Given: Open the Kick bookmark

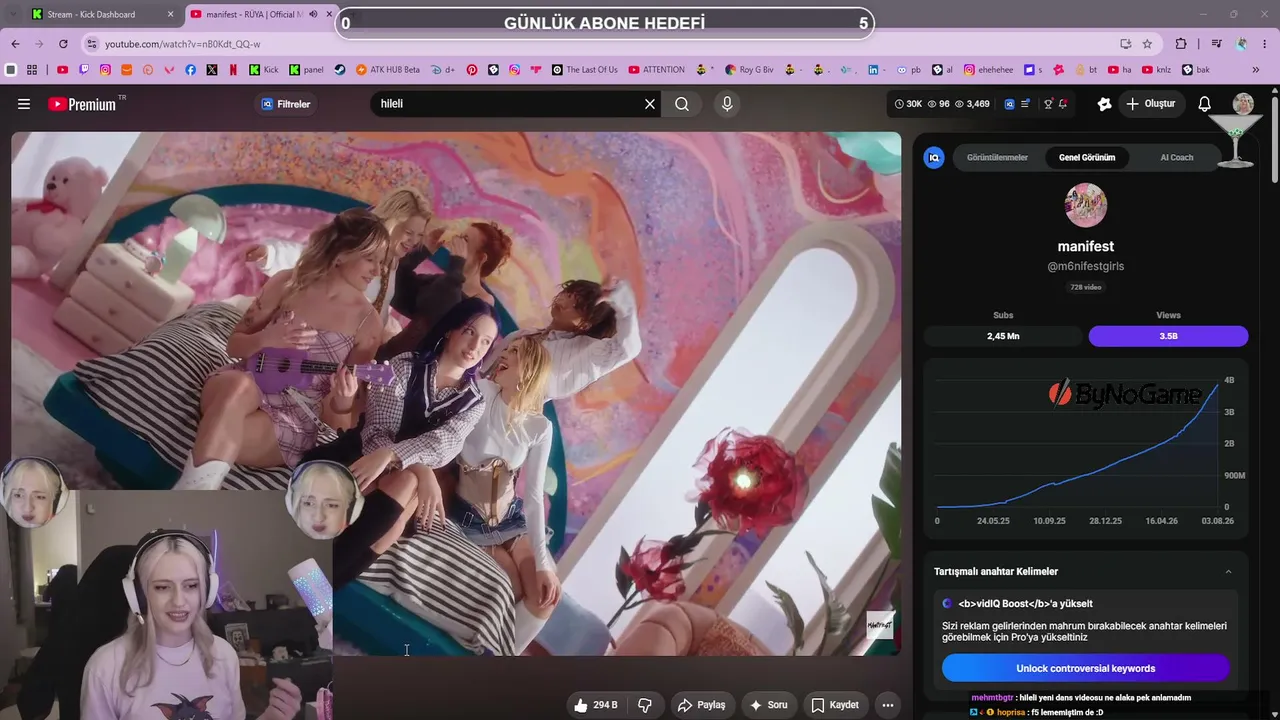Looking at the screenshot, I should point(264,70).
